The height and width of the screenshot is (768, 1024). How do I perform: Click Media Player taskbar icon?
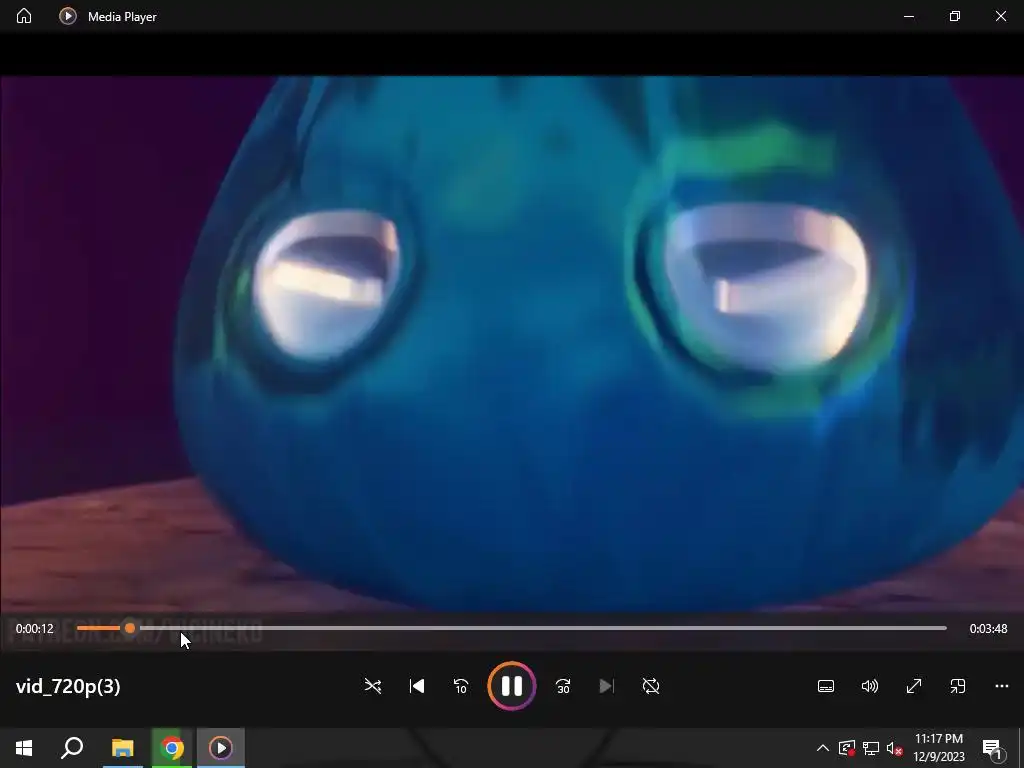(221, 748)
